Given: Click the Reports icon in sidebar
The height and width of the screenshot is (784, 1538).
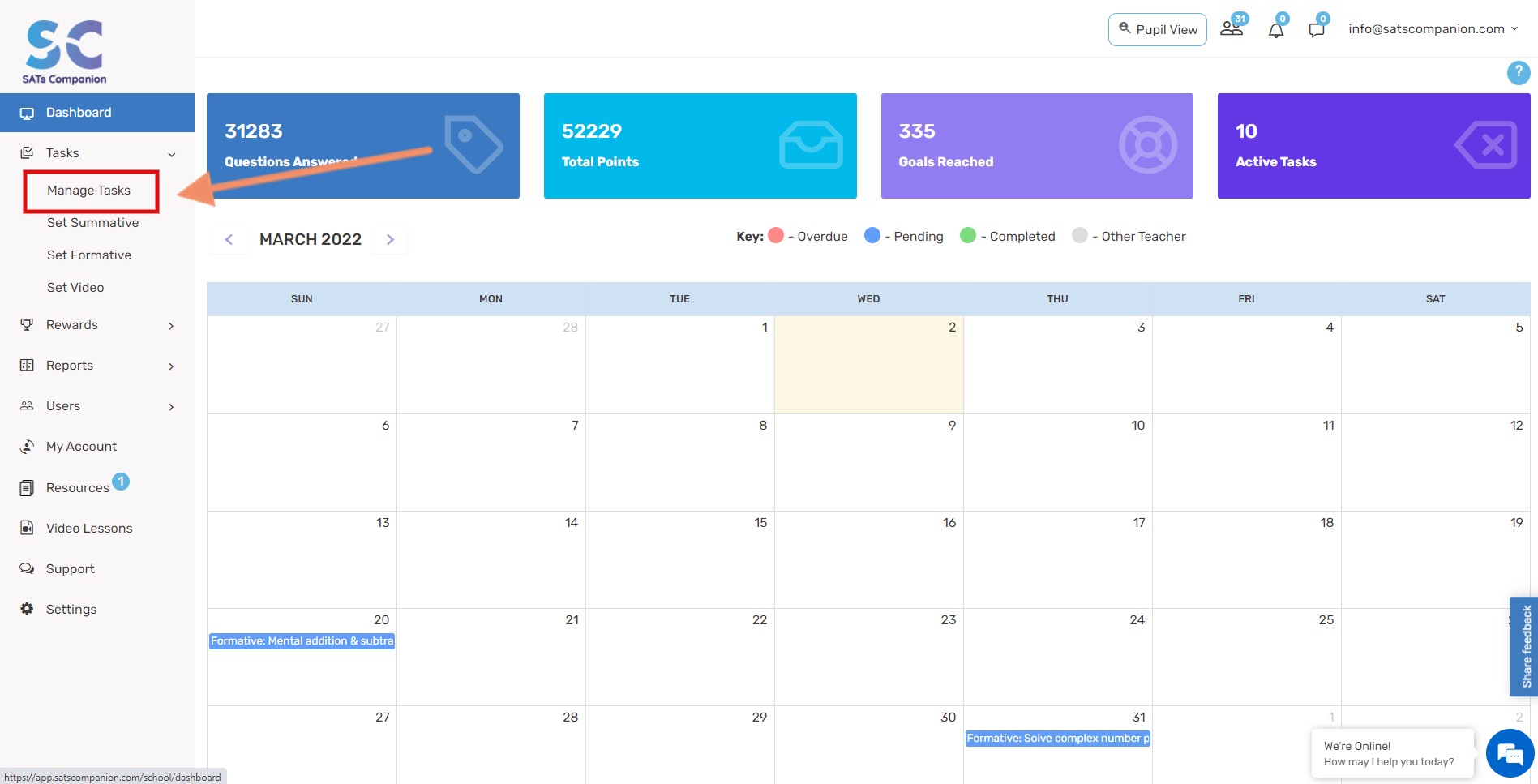Looking at the screenshot, I should pos(27,366).
